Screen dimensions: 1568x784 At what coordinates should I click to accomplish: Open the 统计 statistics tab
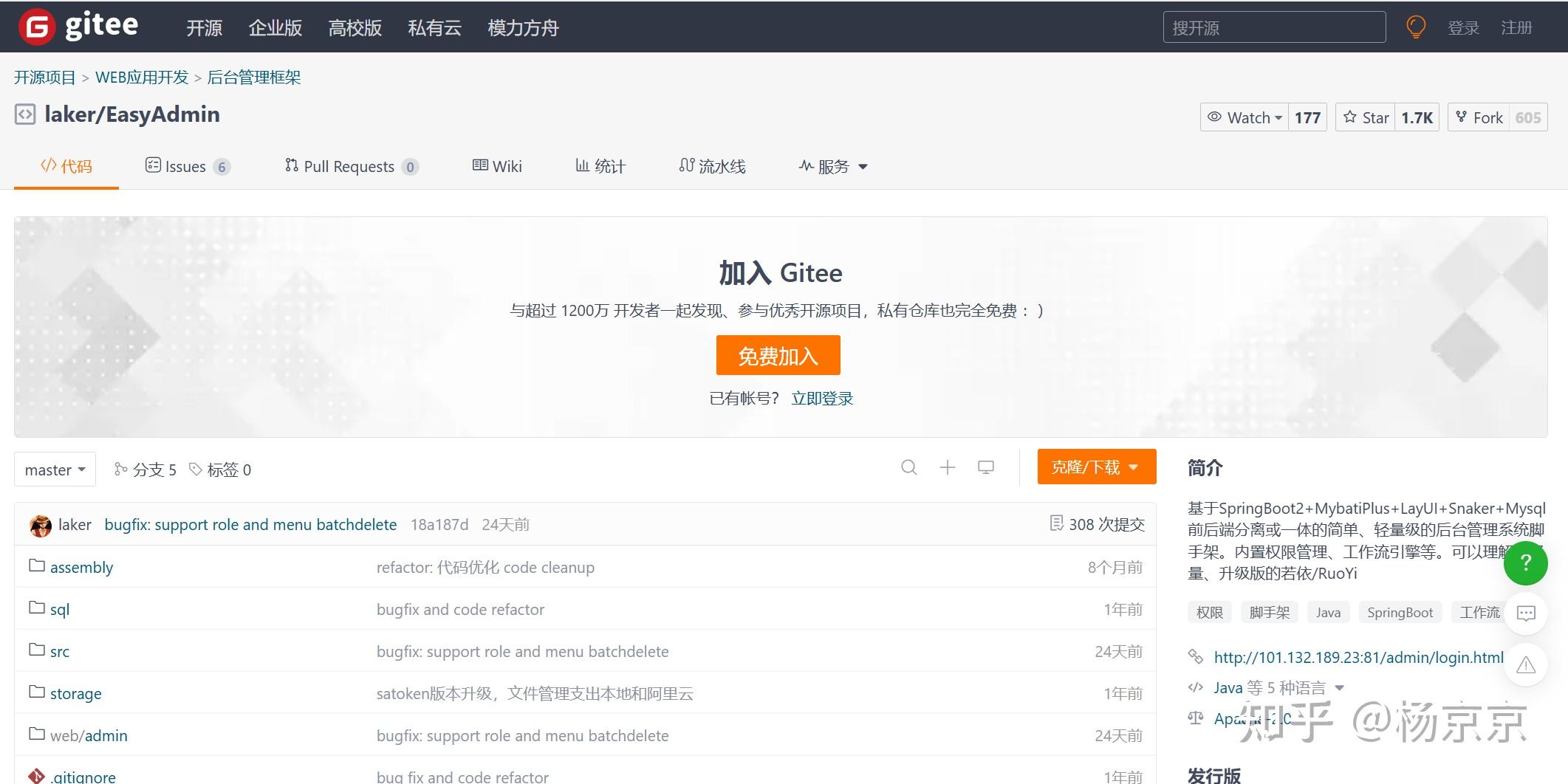click(600, 166)
